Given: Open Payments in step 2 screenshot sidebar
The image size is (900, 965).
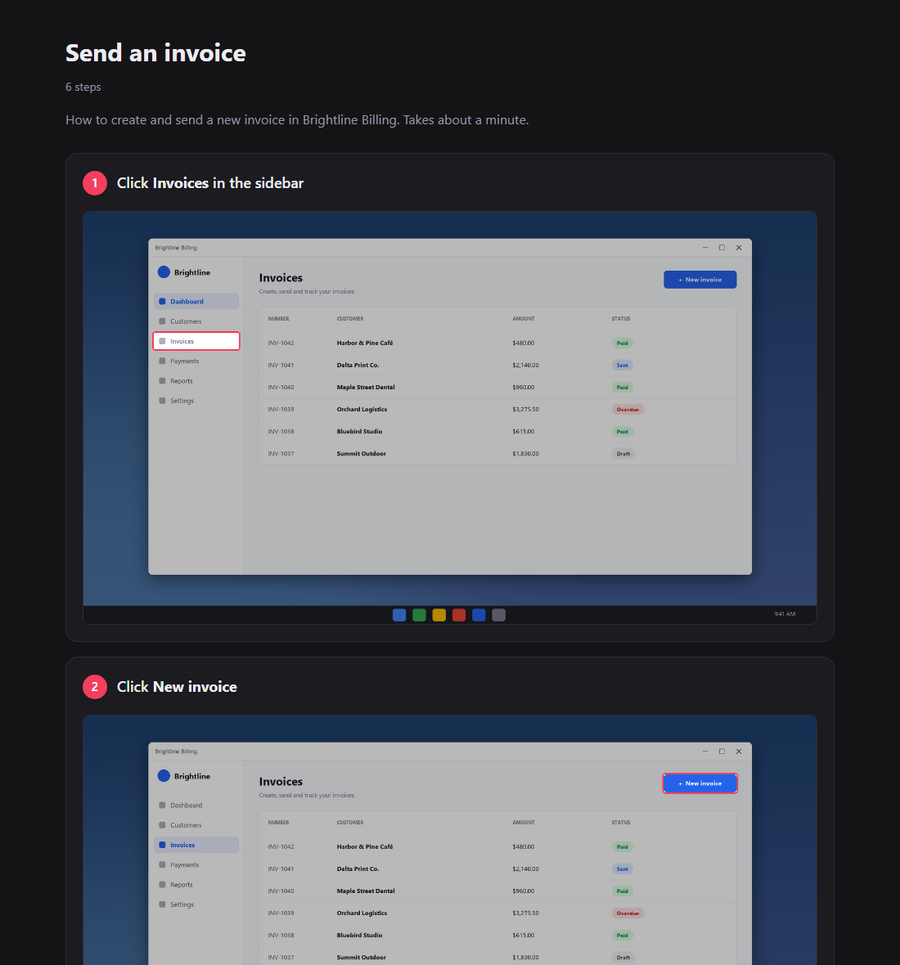Looking at the screenshot, I should (196, 865).
